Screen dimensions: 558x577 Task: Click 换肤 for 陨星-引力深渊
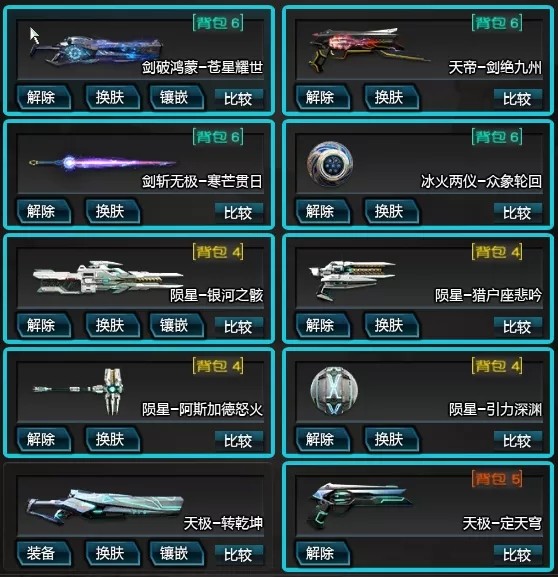(x=392, y=439)
